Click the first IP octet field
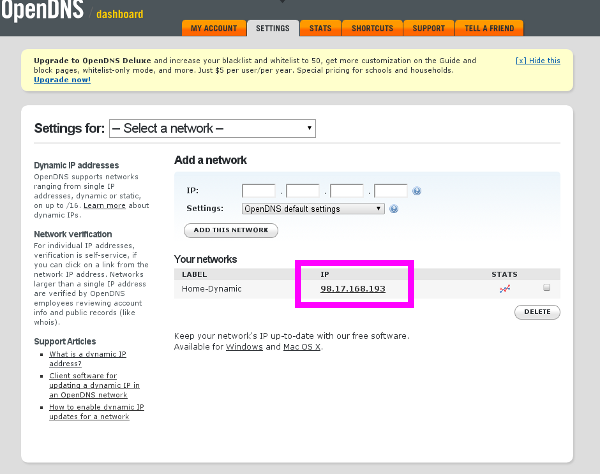600x474 pixels. [259, 191]
